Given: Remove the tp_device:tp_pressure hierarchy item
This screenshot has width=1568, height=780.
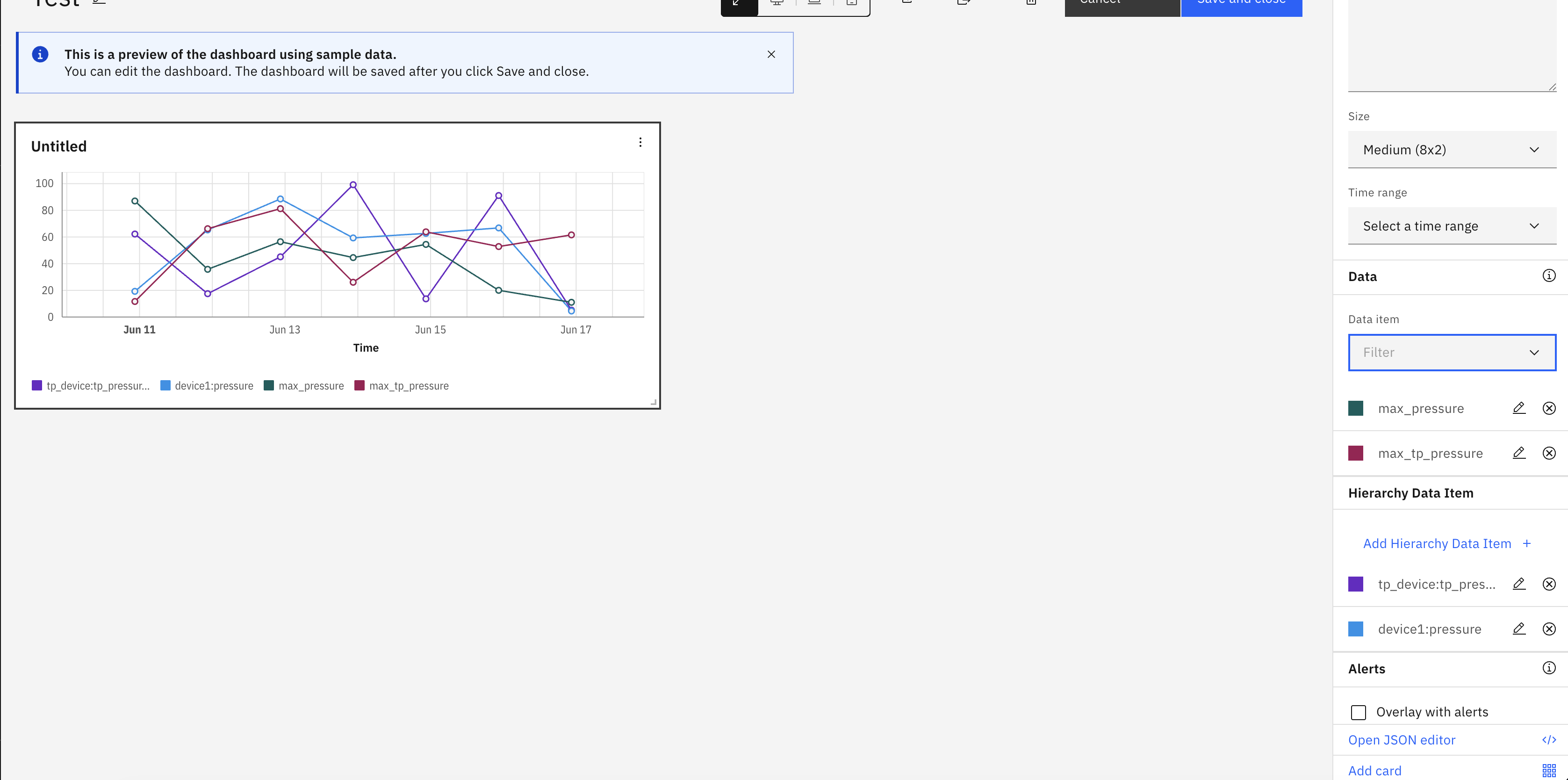Looking at the screenshot, I should click(x=1549, y=584).
